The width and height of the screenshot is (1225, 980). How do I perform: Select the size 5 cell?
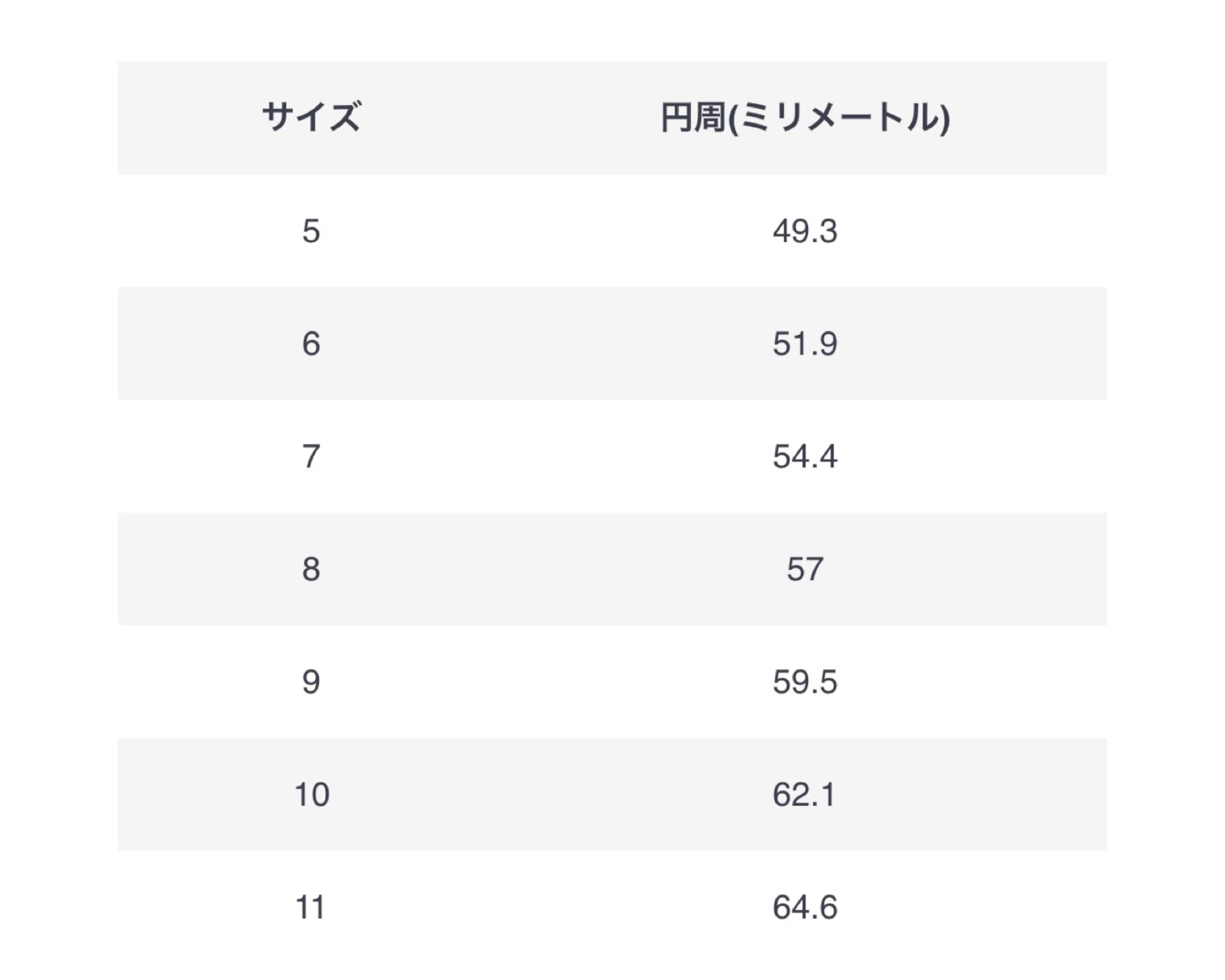pos(311,231)
